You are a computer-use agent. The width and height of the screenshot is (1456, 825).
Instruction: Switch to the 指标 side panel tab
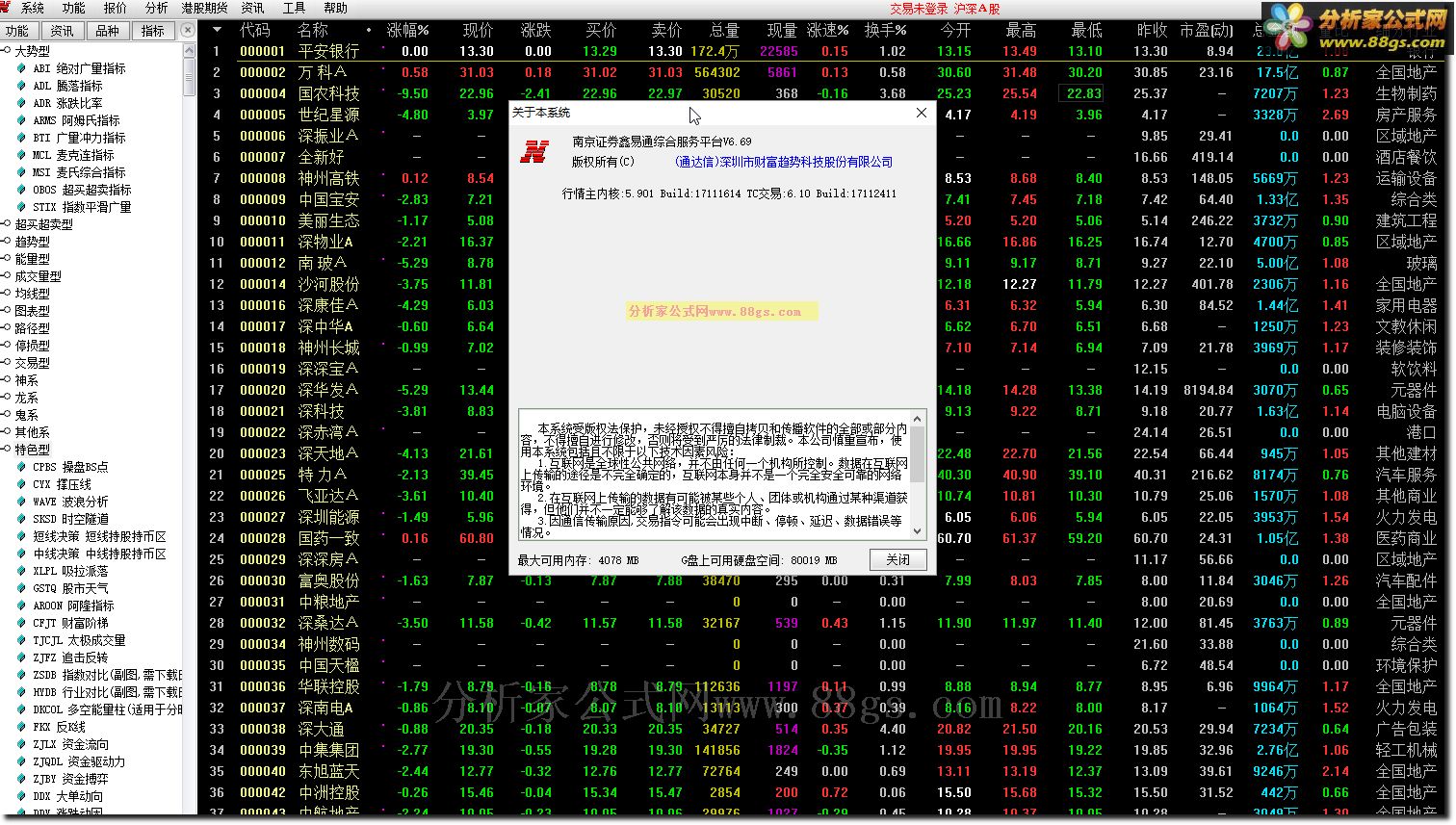(x=152, y=31)
